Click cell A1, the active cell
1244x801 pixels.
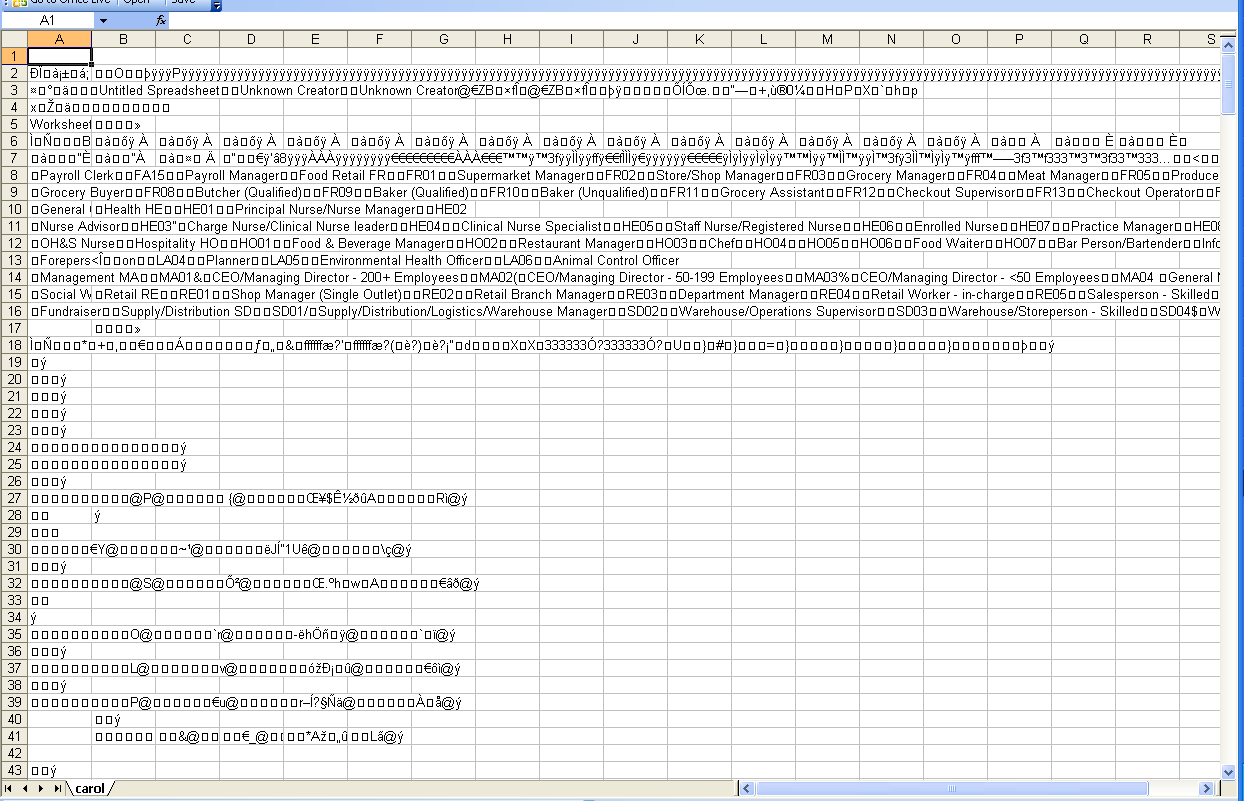[59, 56]
